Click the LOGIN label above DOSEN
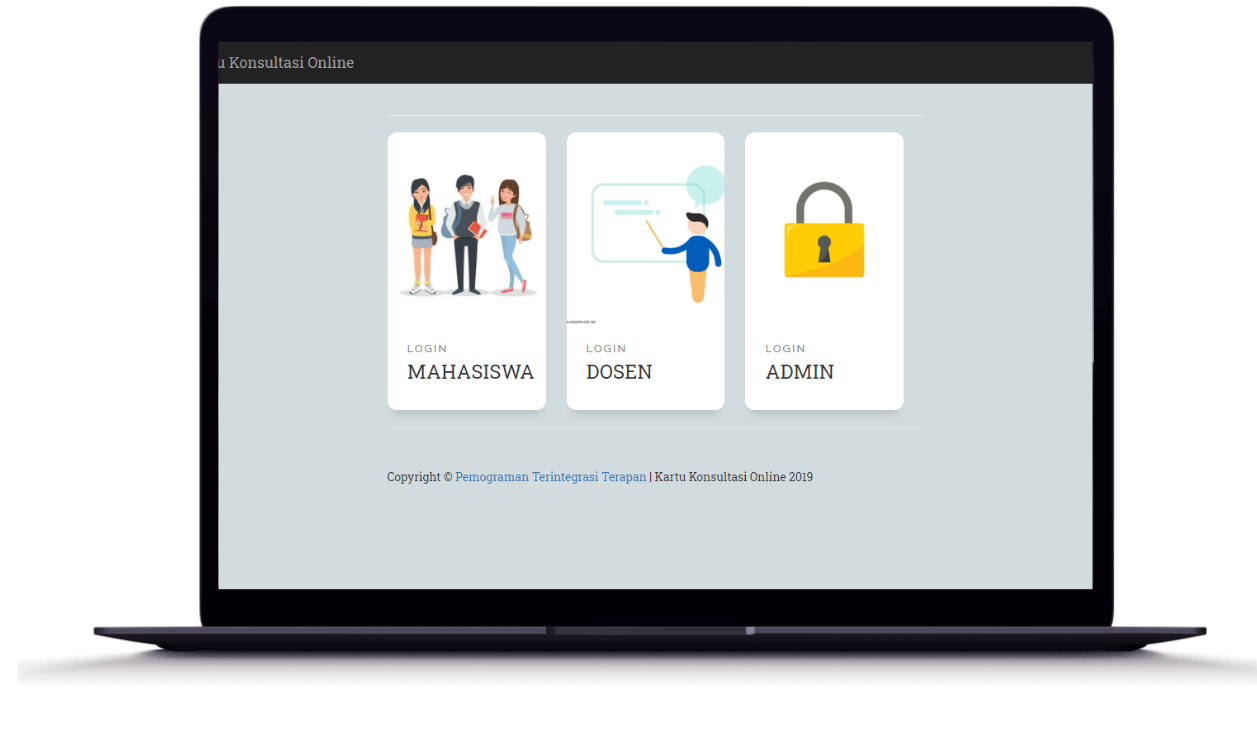Image resolution: width=1257 pixels, height=739 pixels. tap(606, 349)
